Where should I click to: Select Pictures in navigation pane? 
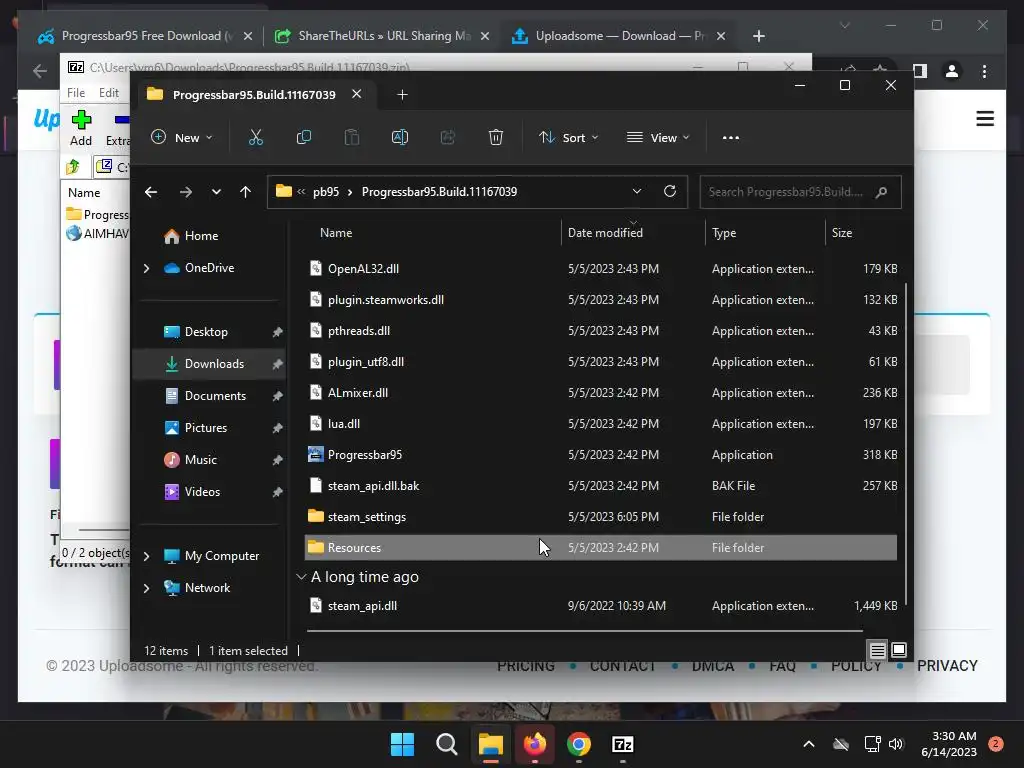[x=209, y=428]
